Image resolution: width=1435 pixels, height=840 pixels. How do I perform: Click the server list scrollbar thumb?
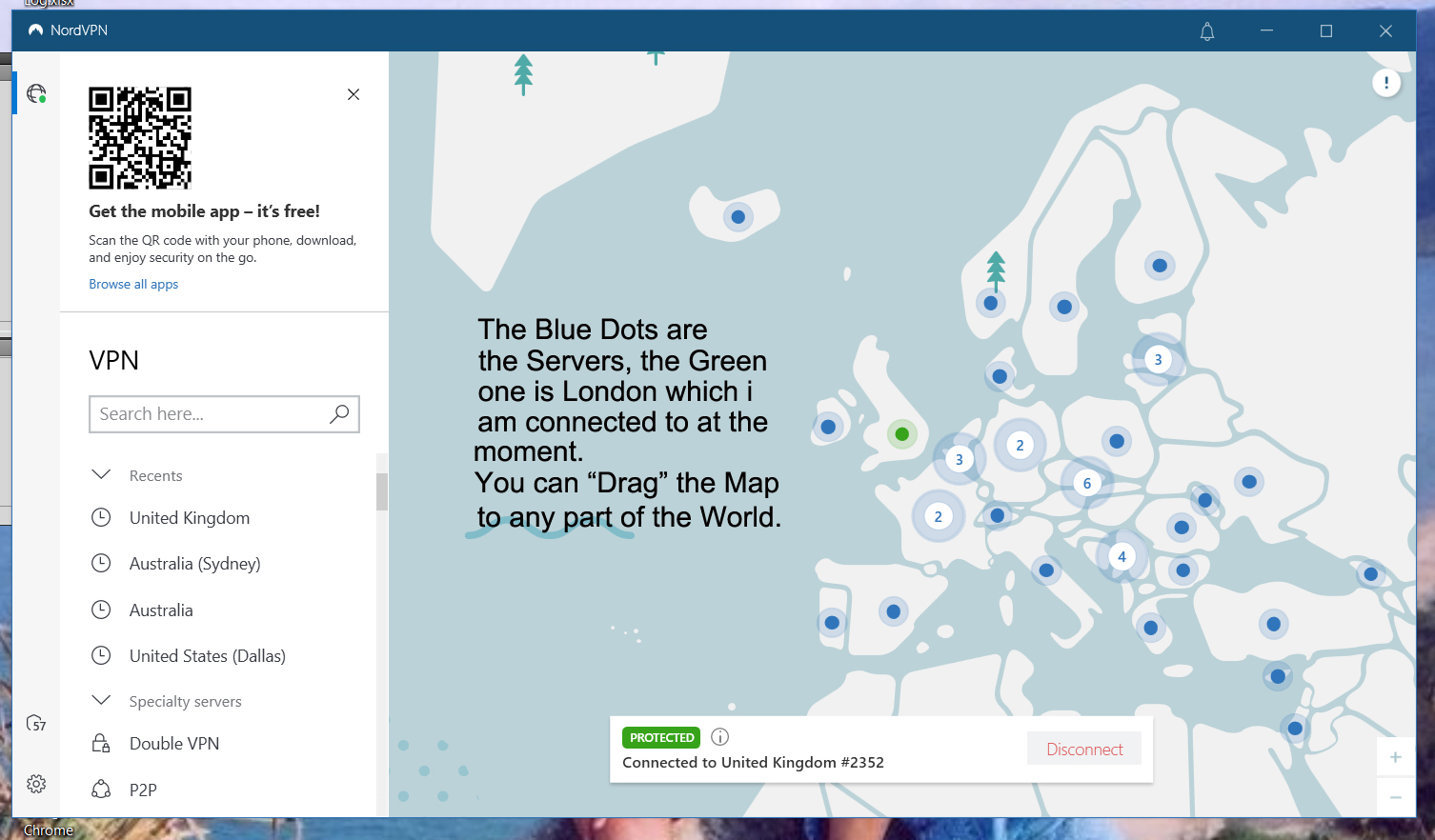click(x=382, y=491)
